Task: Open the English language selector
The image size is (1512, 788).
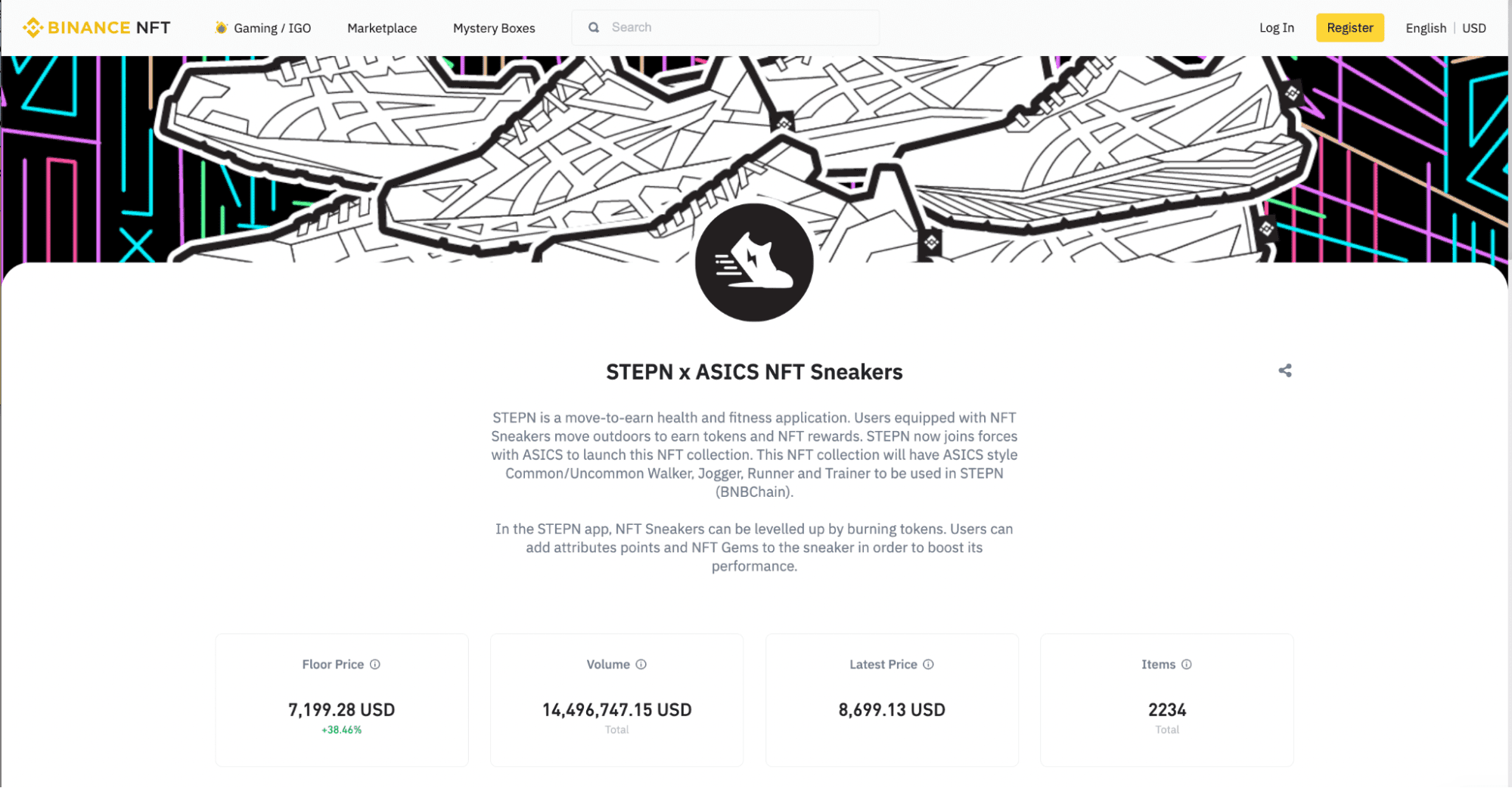Action: 1425,28
